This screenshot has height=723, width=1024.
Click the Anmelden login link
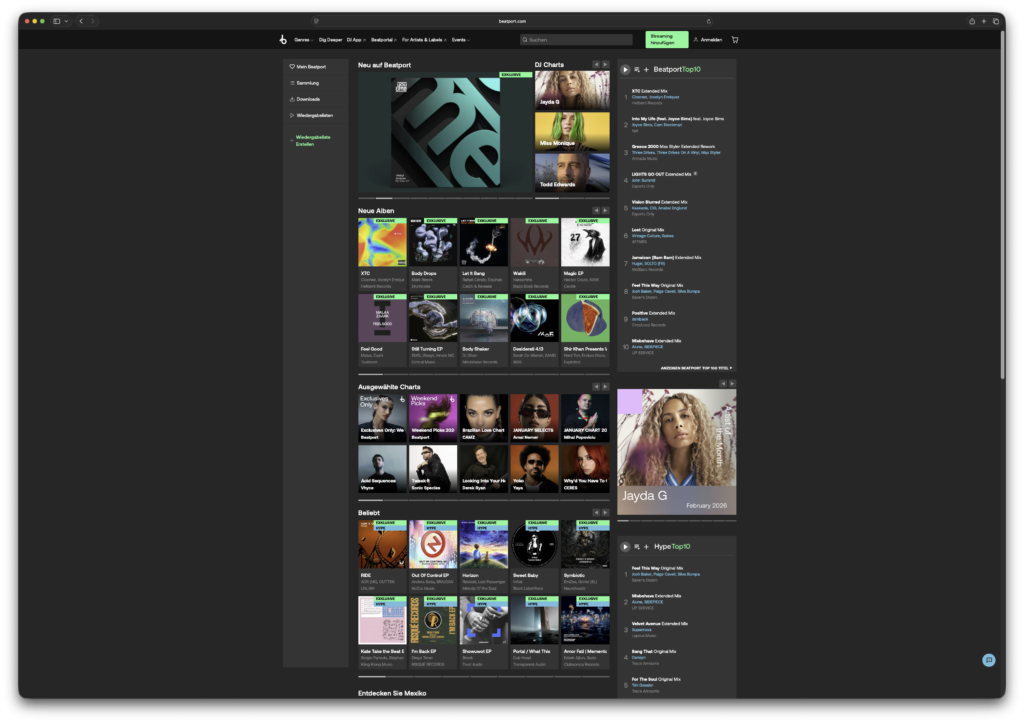(708, 40)
